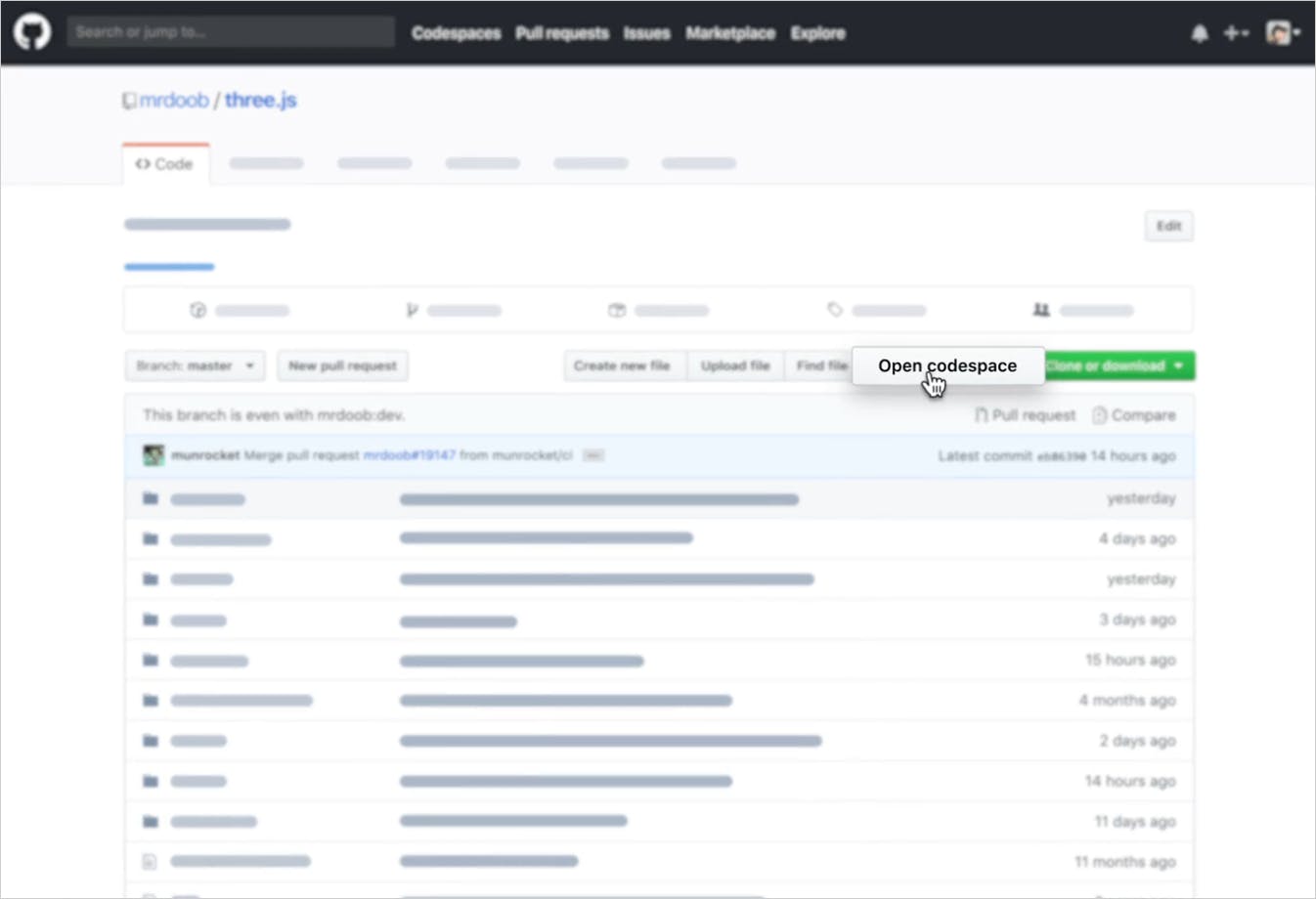The height and width of the screenshot is (899, 1316).
Task: Click the folder icon in the 15 hours ago row
Action: click(x=151, y=661)
